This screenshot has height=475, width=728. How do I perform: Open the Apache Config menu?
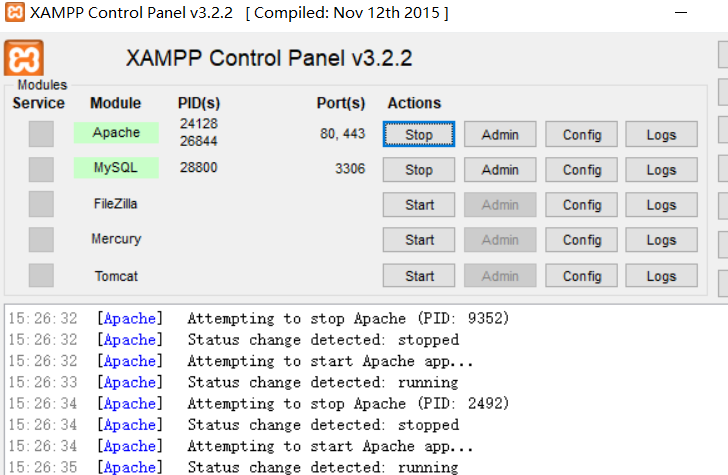[x=581, y=134]
